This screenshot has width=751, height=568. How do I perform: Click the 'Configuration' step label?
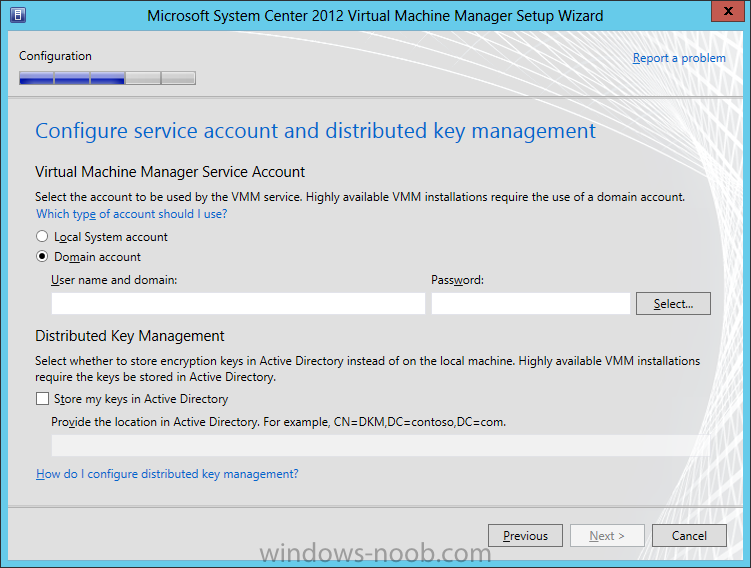55,56
